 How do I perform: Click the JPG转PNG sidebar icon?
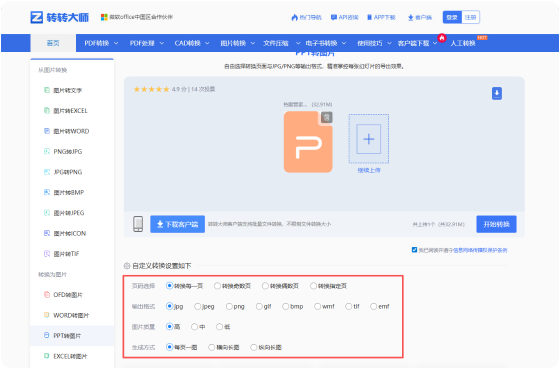pos(47,172)
